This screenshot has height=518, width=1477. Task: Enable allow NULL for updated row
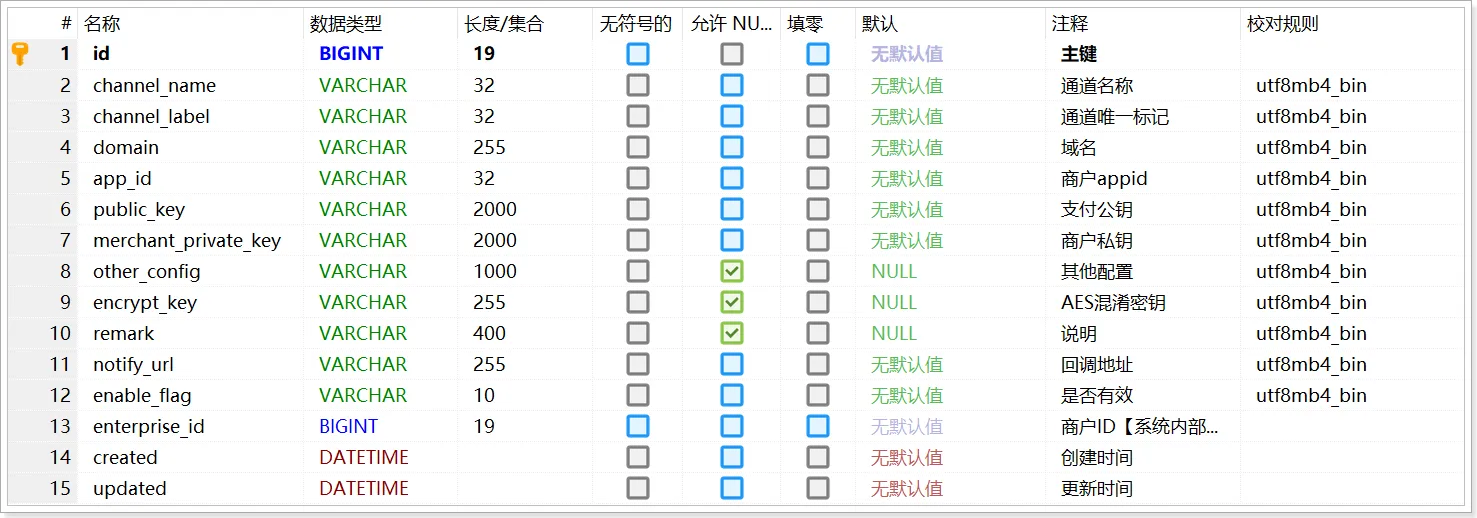732,488
